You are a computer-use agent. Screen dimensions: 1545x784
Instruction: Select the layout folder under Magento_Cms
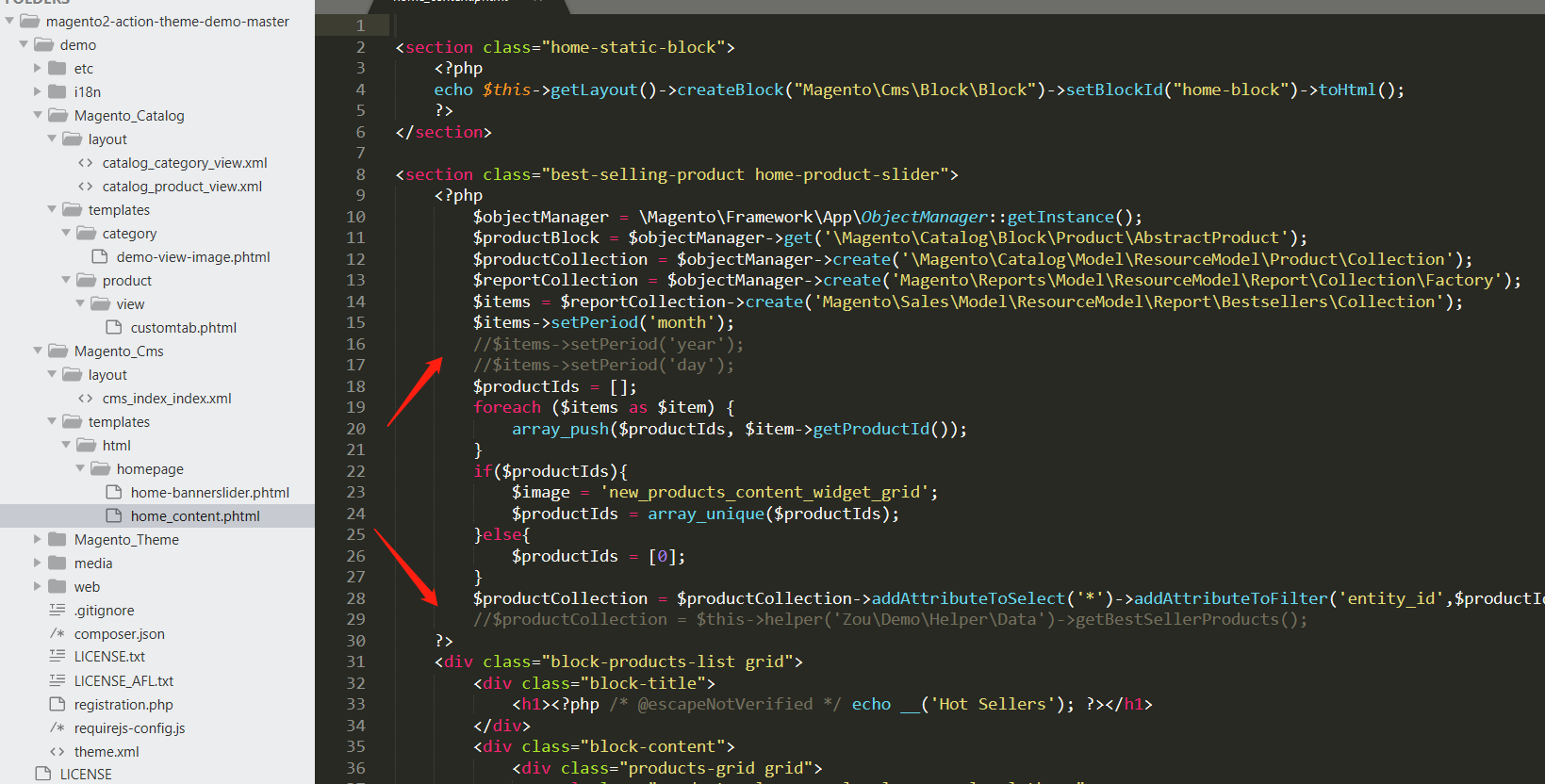[x=107, y=374]
